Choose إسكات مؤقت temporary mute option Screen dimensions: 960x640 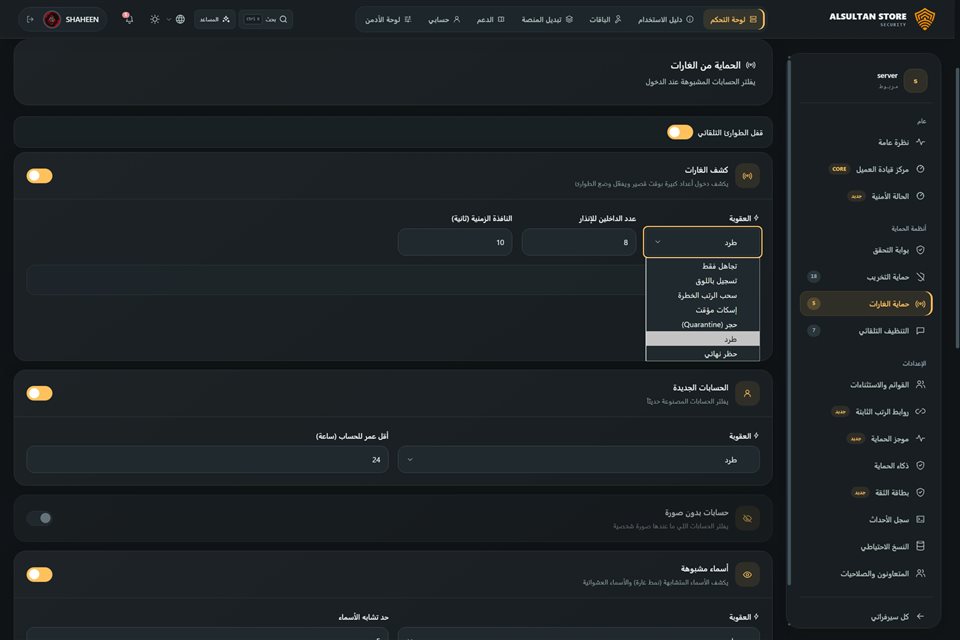[x=702, y=310]
